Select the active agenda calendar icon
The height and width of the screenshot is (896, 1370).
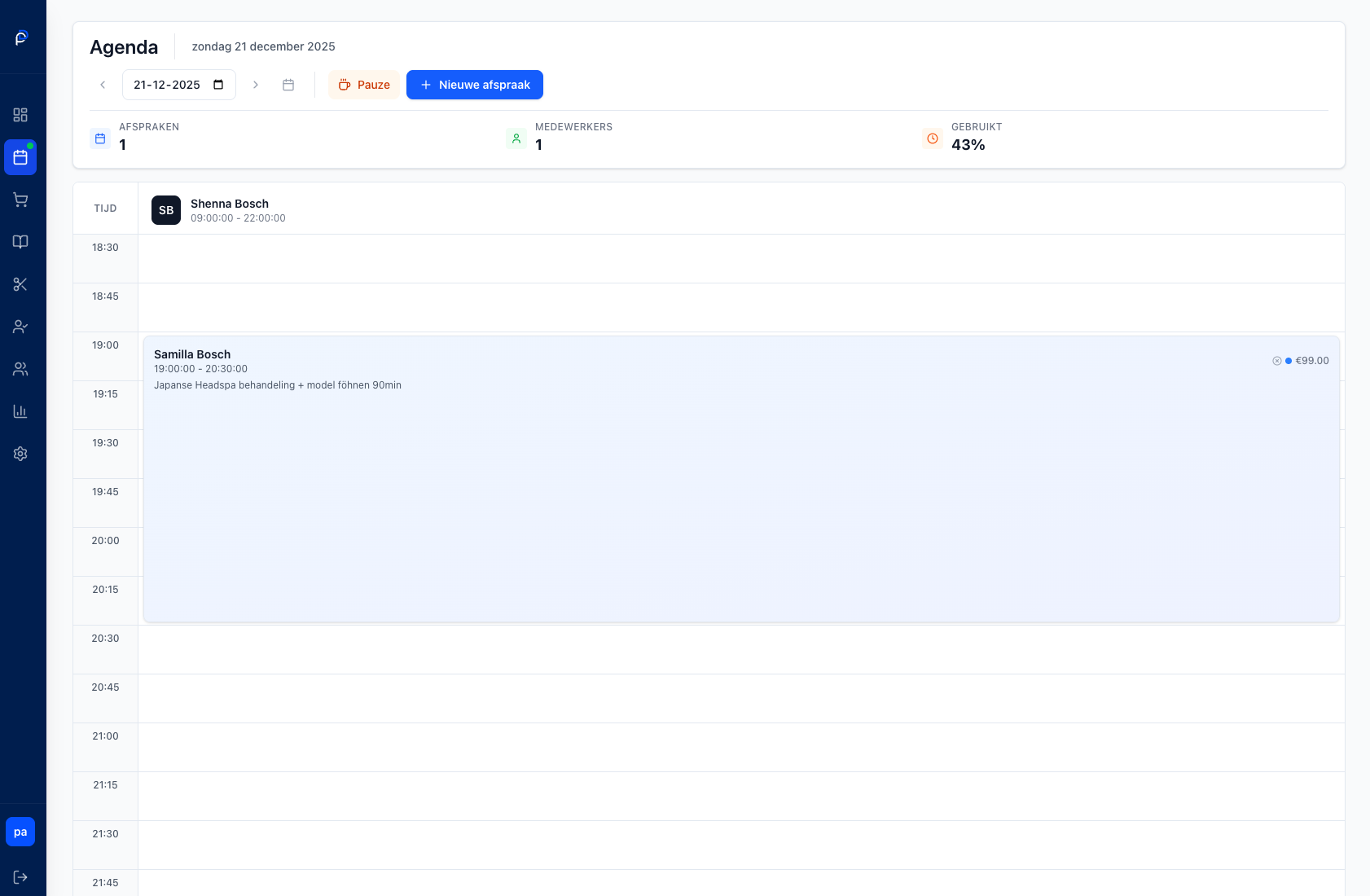coord(20,157)
